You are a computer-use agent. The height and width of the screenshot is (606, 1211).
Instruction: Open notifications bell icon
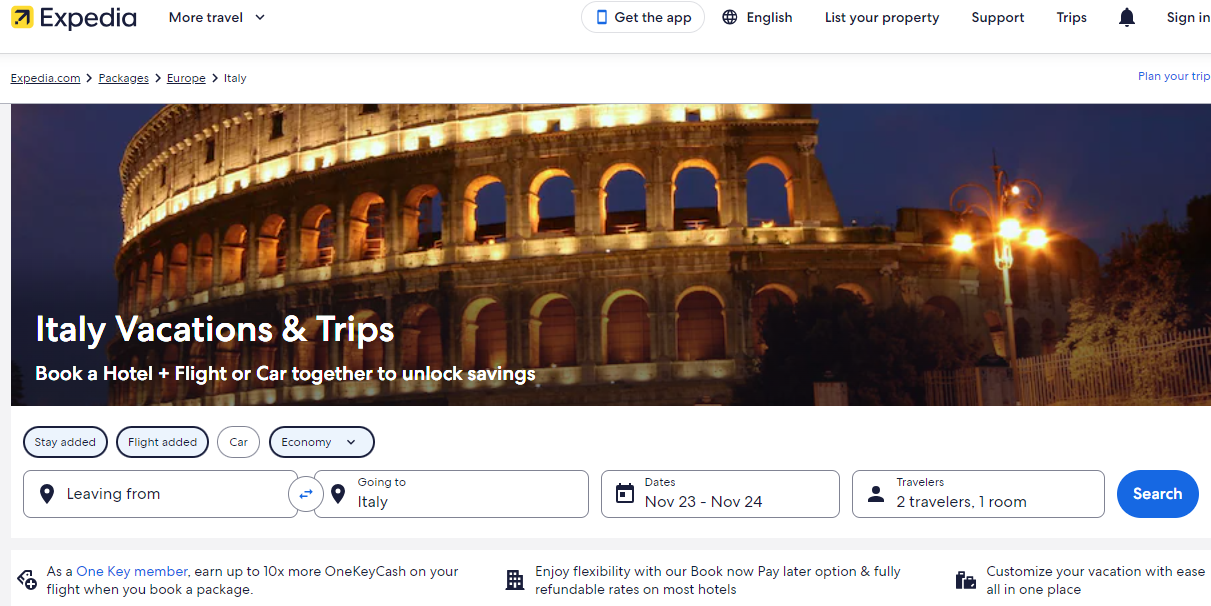(x=1127, y=17)
